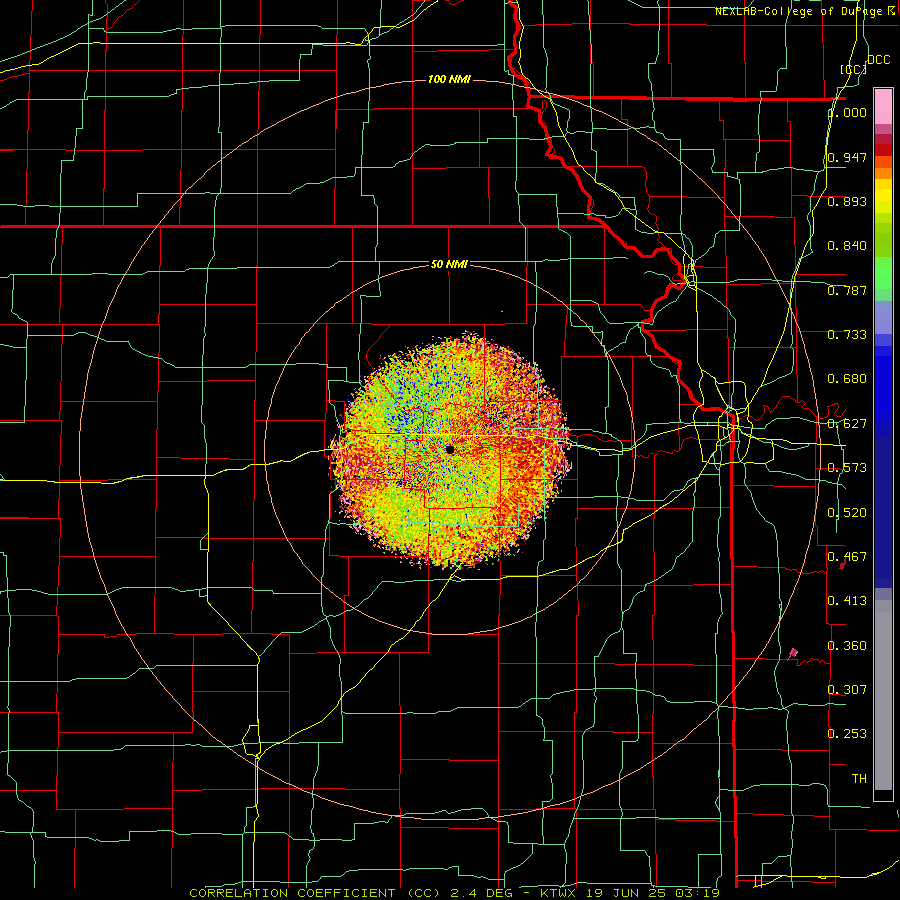Image resolution: width=900 pixels, height=900 pixels.
Task: Click the [CC] label above the color bar
Action: point(854,69)
